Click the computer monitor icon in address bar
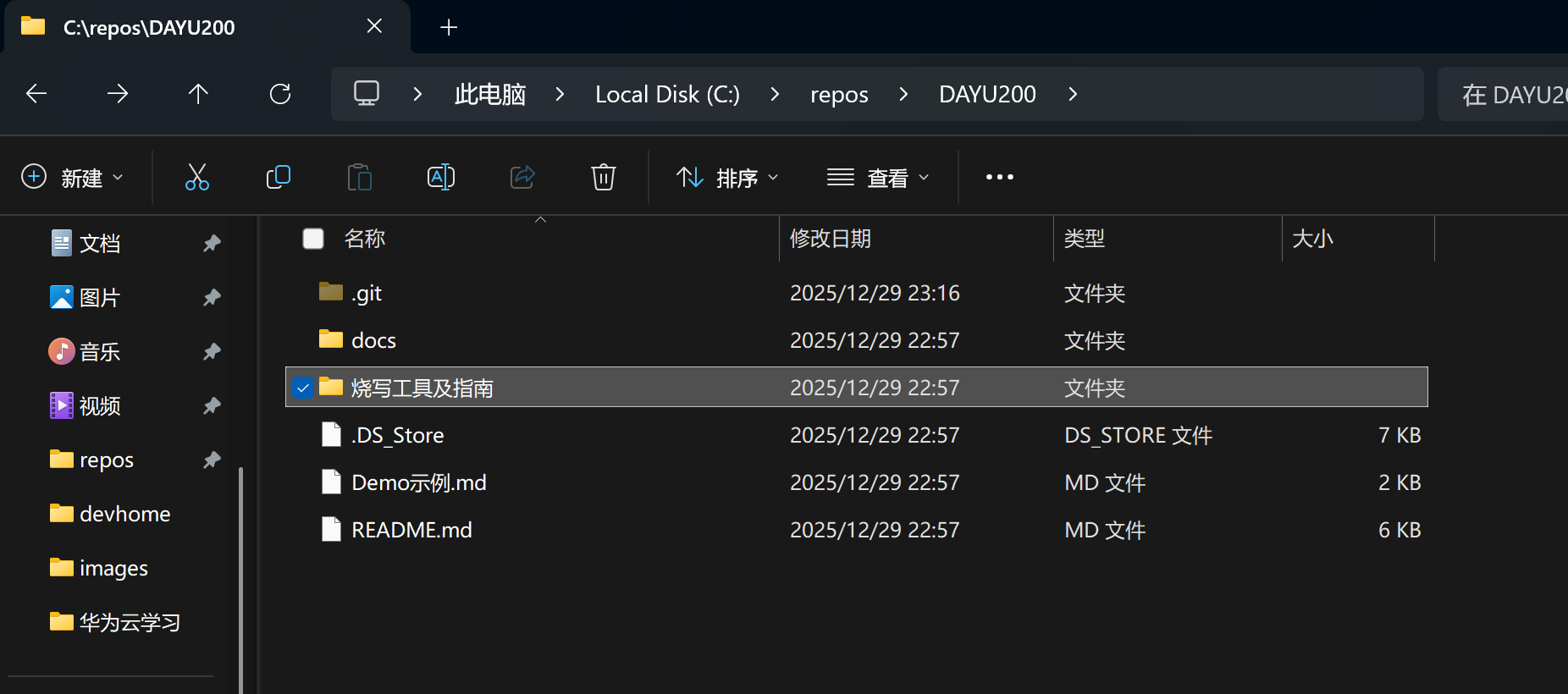1568x694 pixels. [x=367, y=93]
